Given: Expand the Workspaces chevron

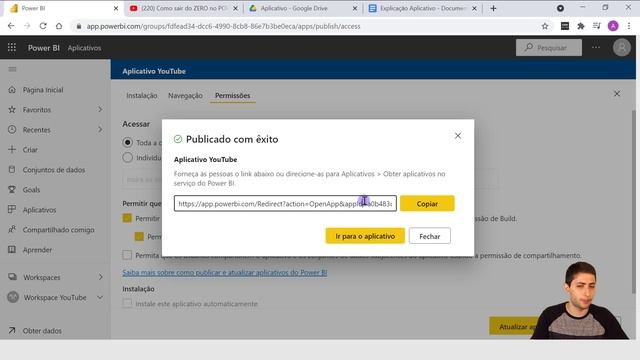Looking at the screenshot, I should [x=100, y=277].
